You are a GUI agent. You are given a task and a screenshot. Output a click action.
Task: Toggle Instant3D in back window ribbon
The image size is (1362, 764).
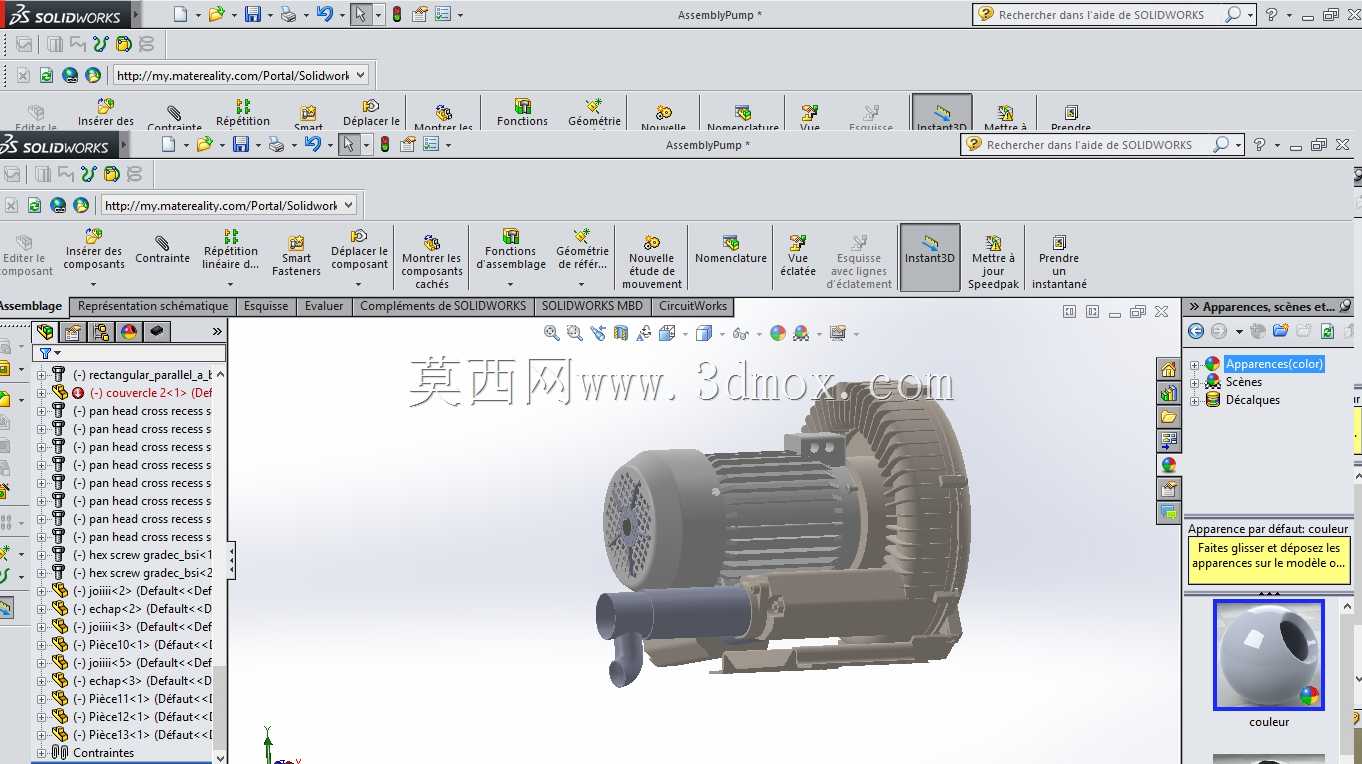(942, 113)
